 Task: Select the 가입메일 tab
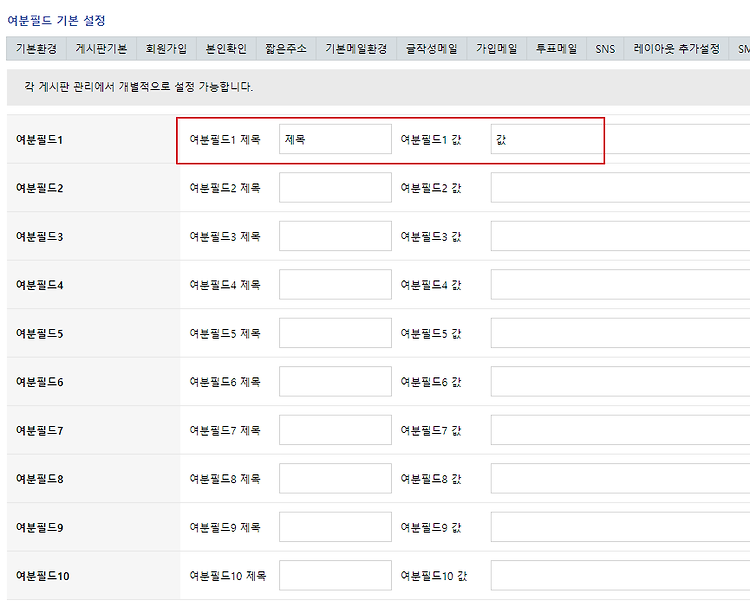[x=497, y=49]
